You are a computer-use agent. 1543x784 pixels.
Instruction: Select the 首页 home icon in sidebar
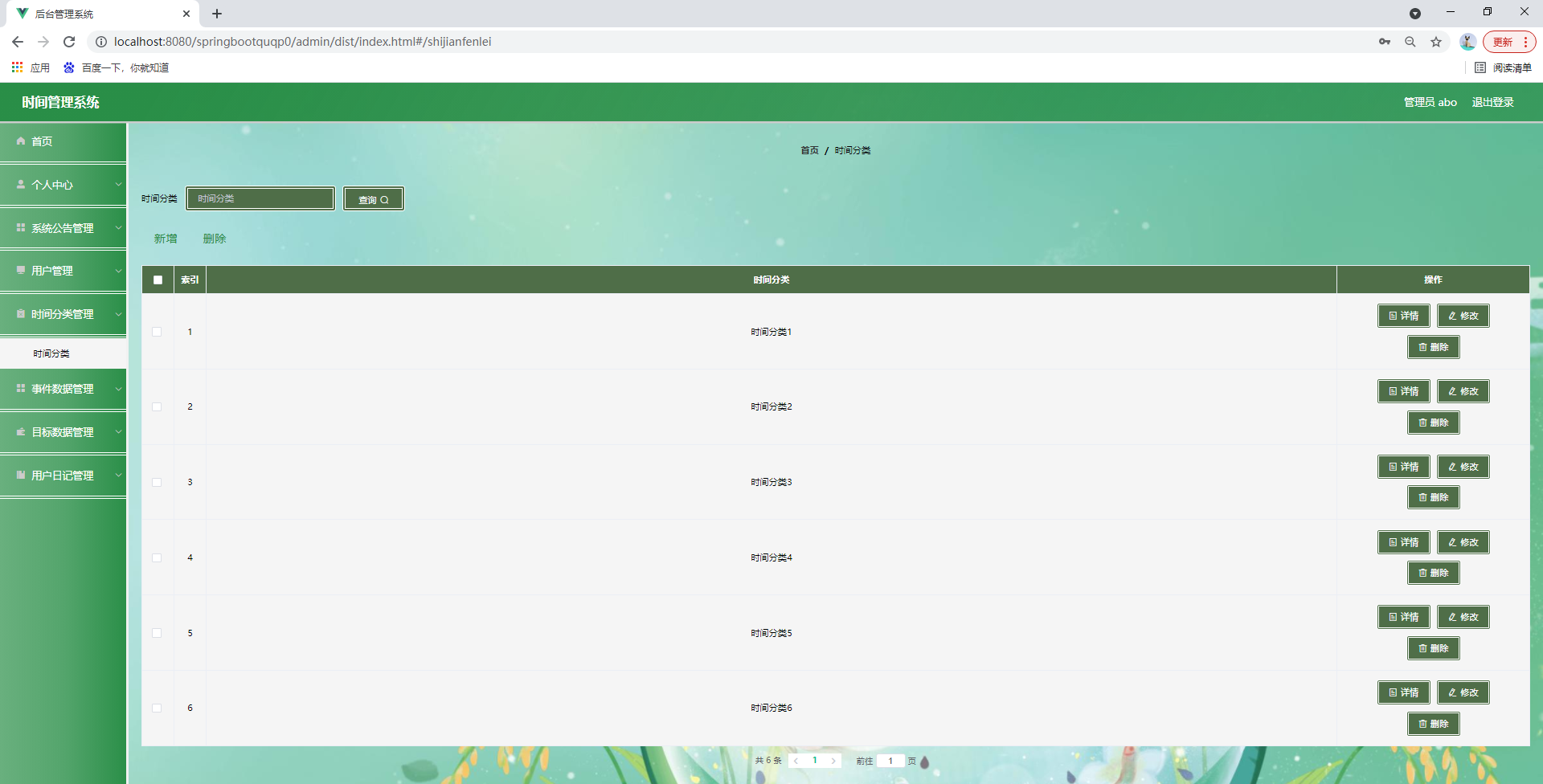[20, 141]
